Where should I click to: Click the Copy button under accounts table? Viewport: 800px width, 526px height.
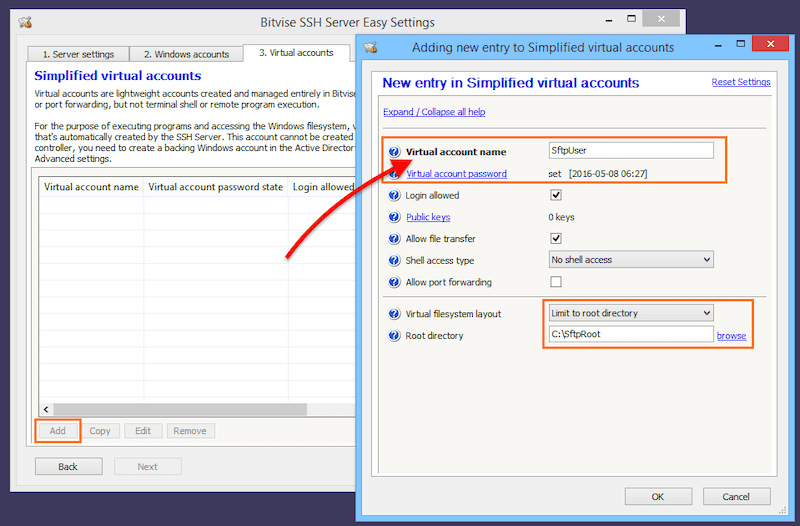[100, 431]
